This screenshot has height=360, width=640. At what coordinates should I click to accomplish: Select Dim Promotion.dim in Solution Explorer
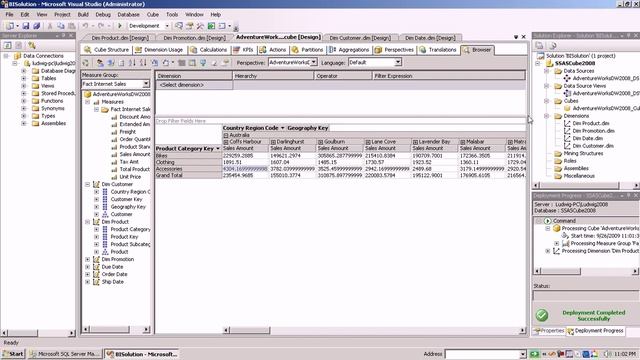593,131
